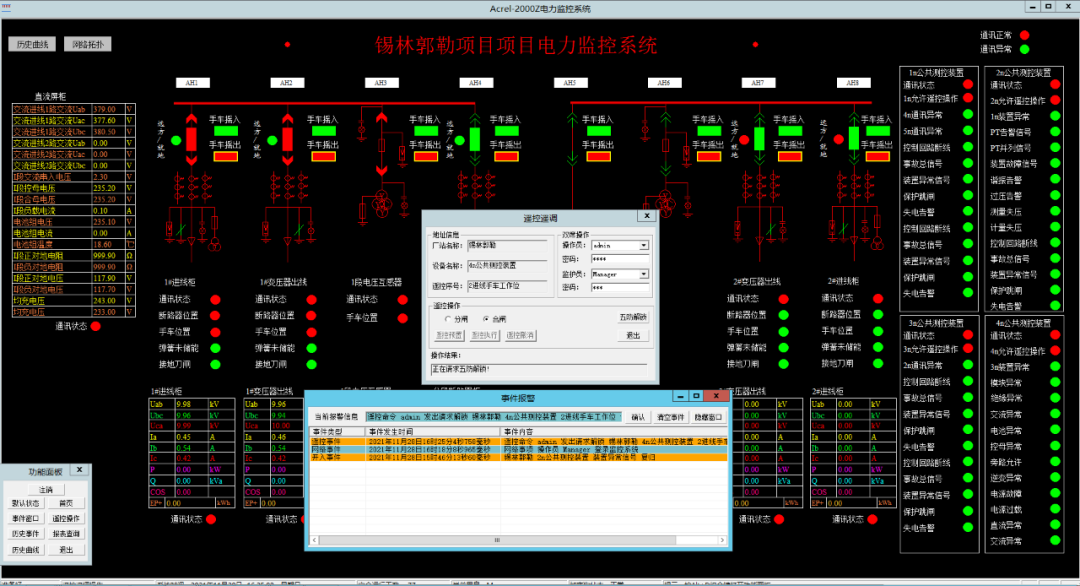Click the 接地刀闸 indicator of 2#进线柜
1080x586 pixels.
pos(878,364)
